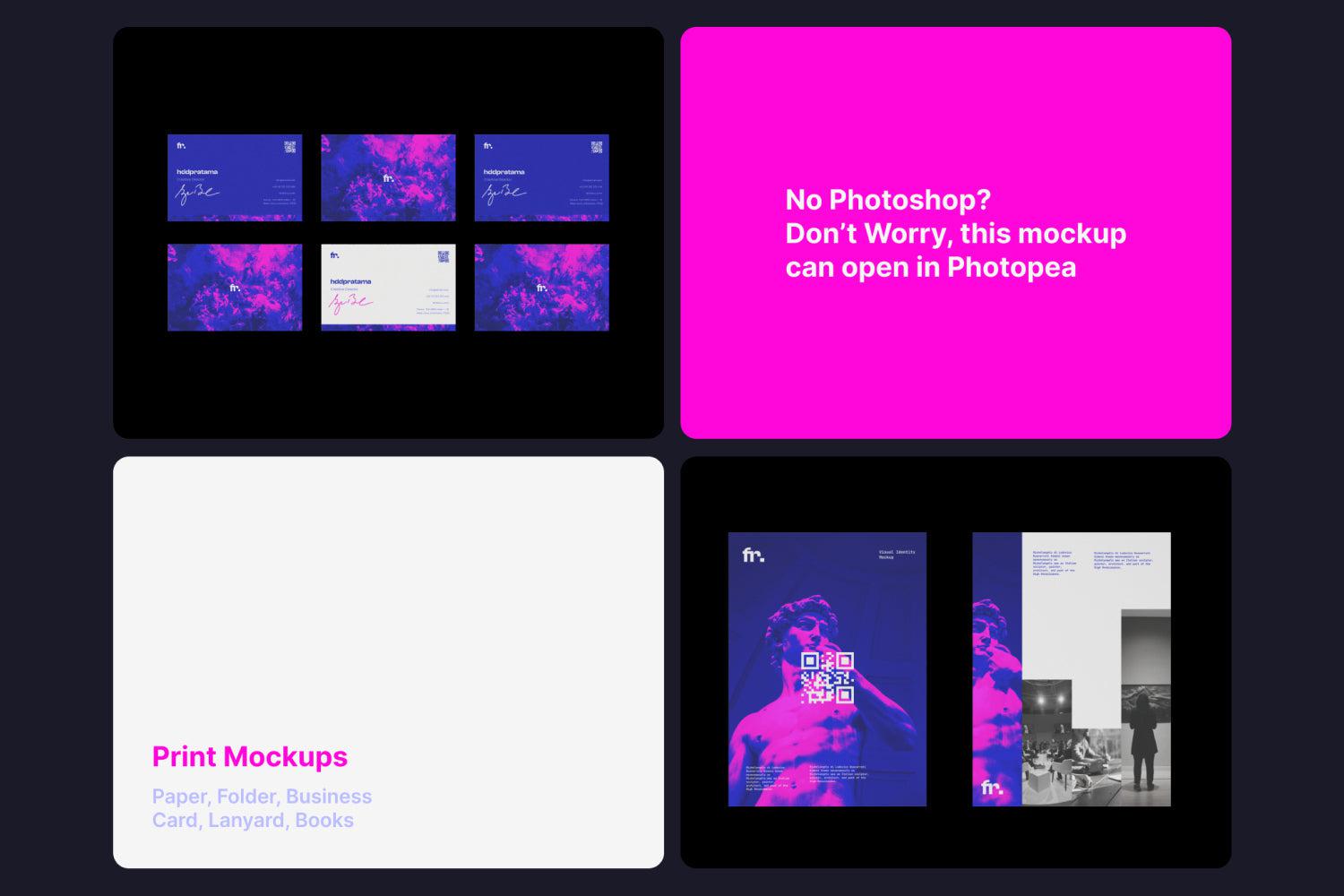Click the Paper, Folder, Business Card subtitle text
Image resolution: width=1344 pixels, height=896 pixels.
click(262, 806)
